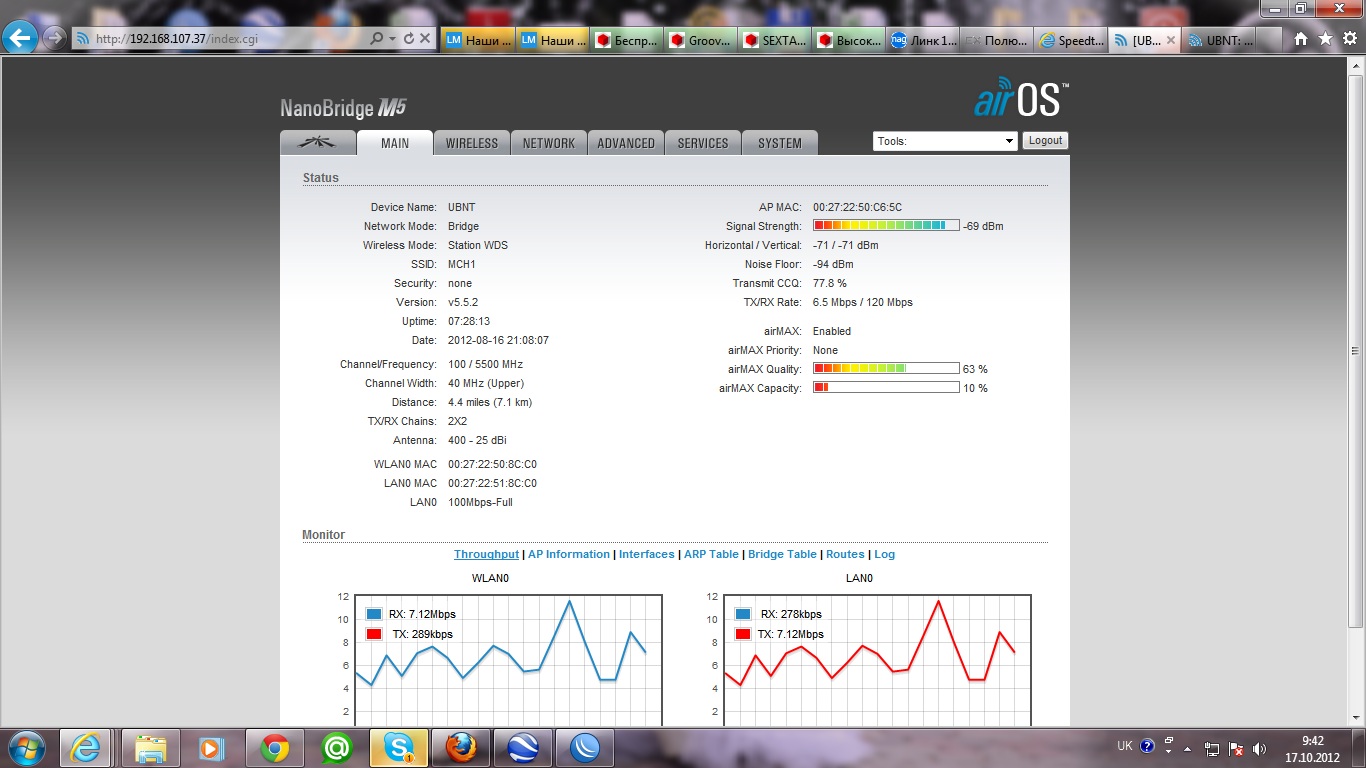Launch Google Chrome from taskbar

pyautogui.click(x=275, y=747)
